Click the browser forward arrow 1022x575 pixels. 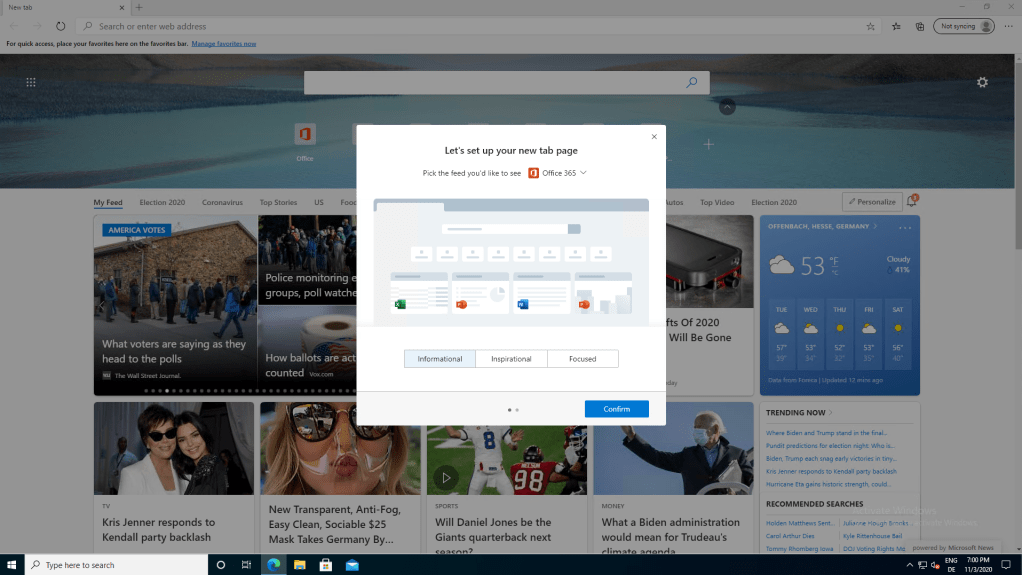[37, 26]
